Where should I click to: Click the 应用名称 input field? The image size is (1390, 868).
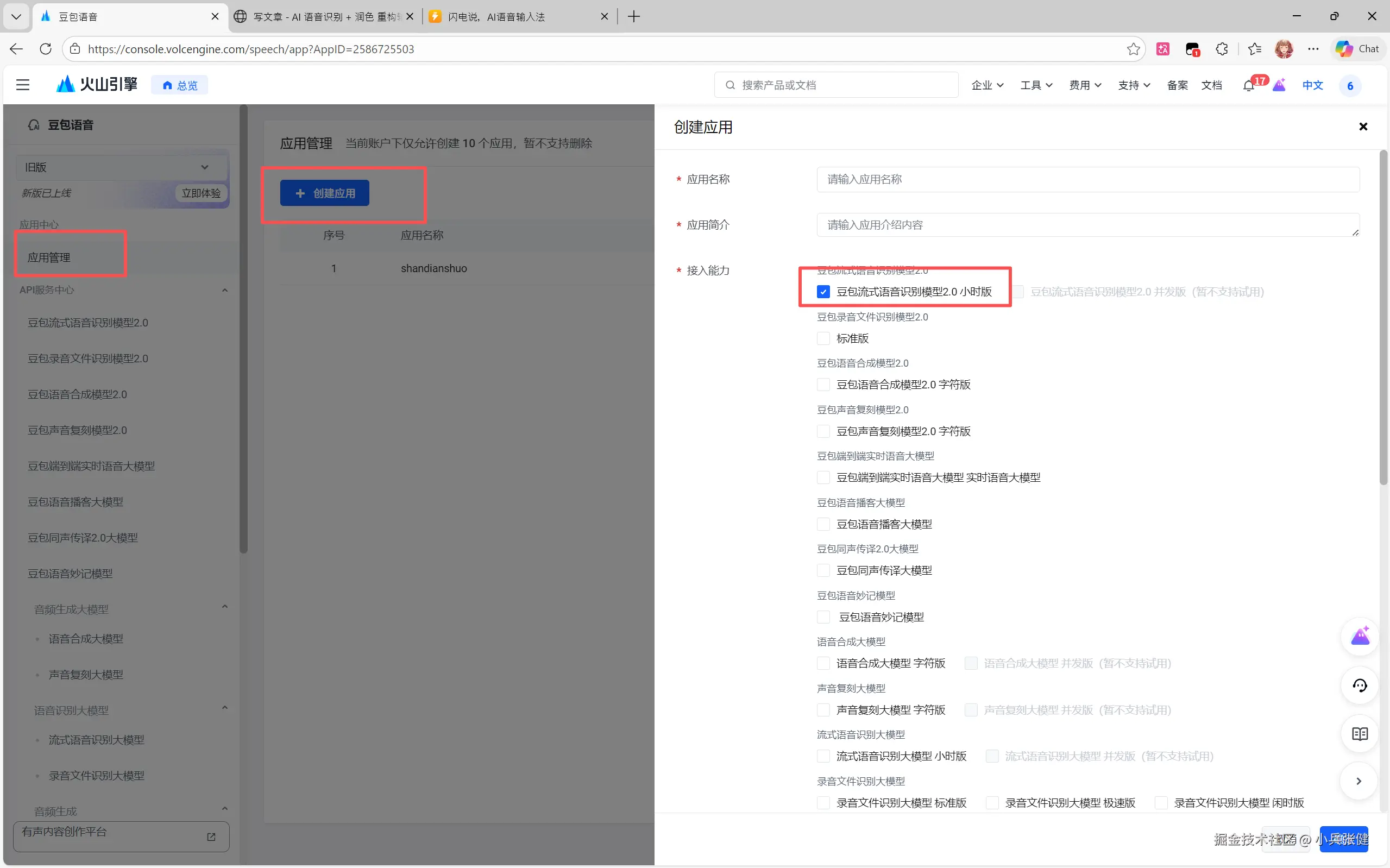[x=1087, y=179]
